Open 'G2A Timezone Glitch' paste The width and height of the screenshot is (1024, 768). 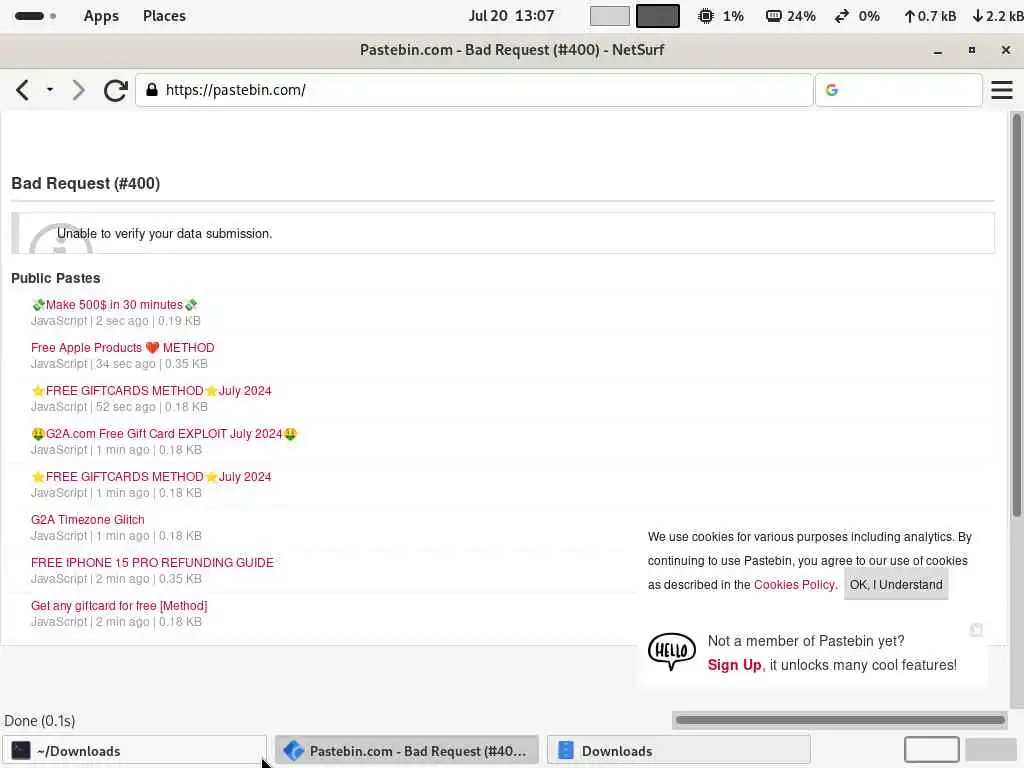pos(88,520)
